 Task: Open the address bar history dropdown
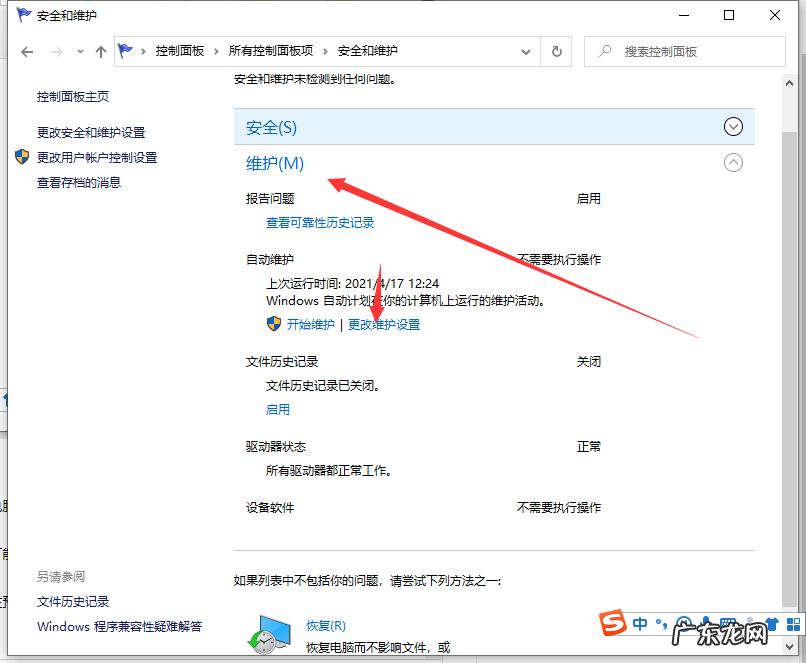(525, 51)
